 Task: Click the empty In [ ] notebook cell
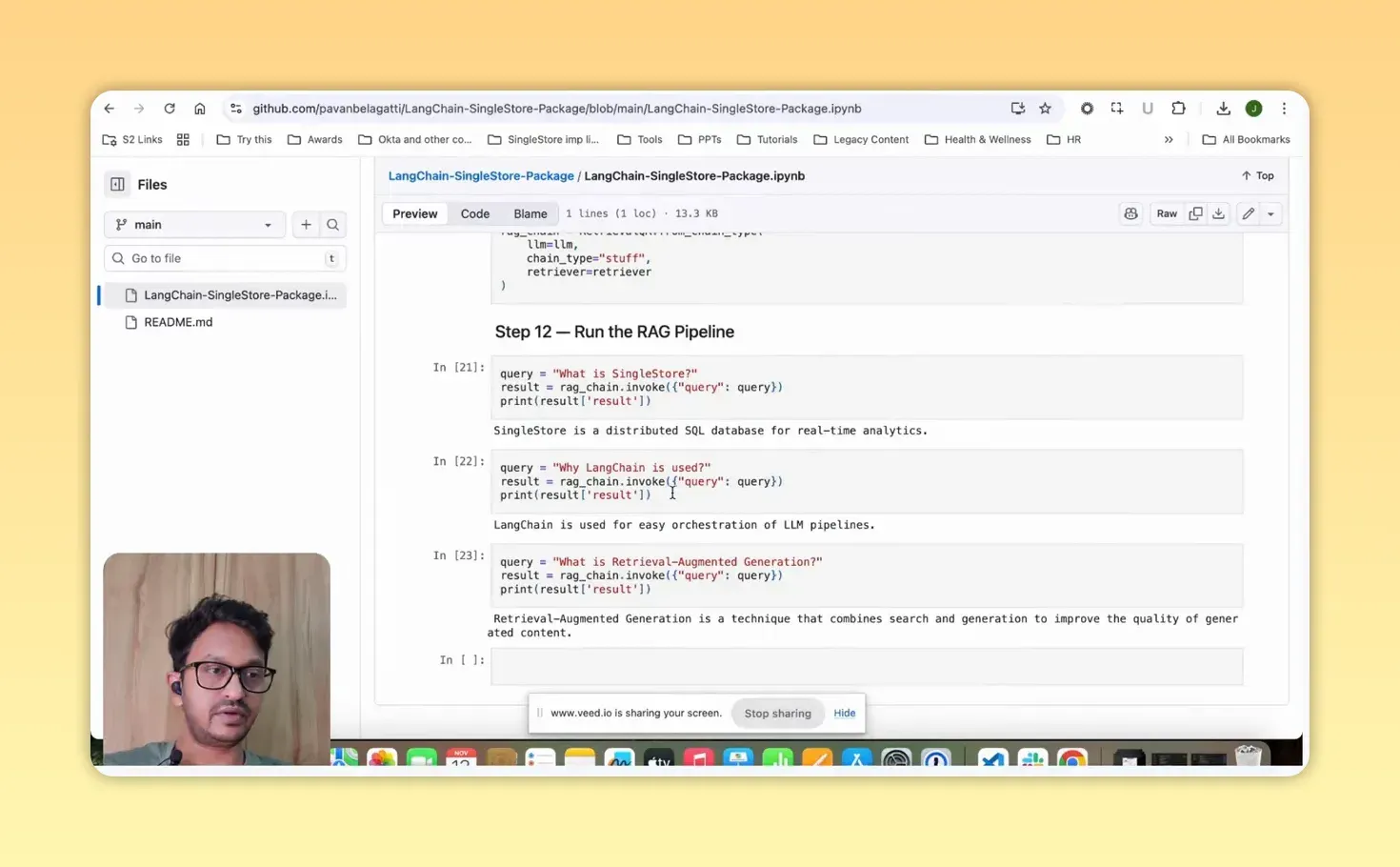pos(867,666)
